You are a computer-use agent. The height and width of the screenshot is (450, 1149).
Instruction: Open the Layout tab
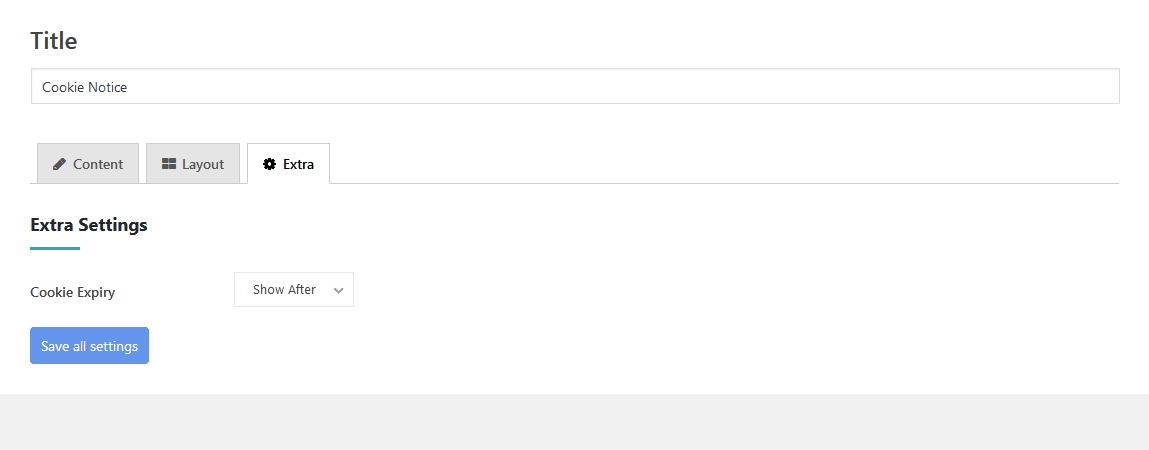(193, 163)
